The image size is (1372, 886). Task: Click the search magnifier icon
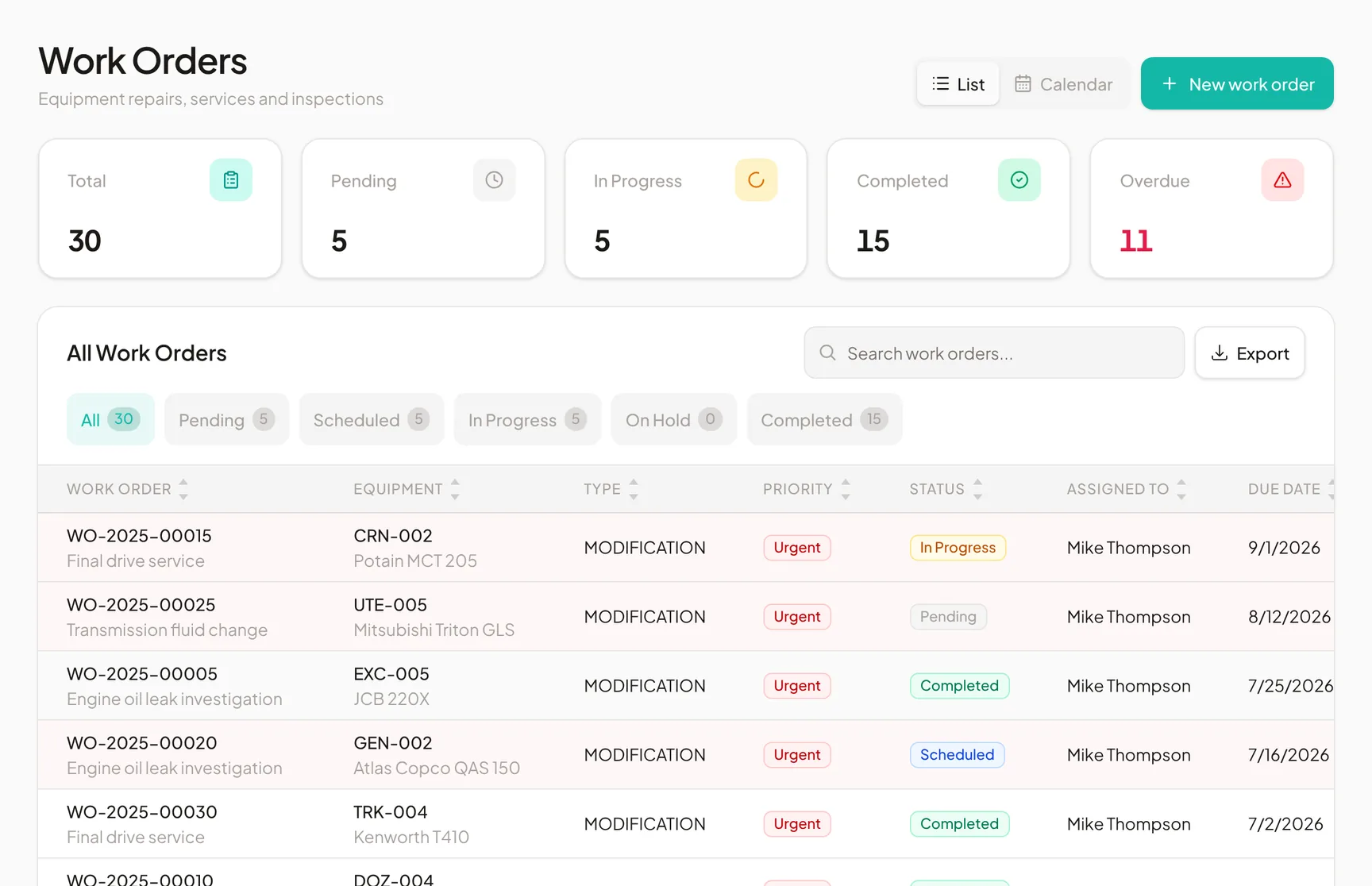click(x=827, y=352)
